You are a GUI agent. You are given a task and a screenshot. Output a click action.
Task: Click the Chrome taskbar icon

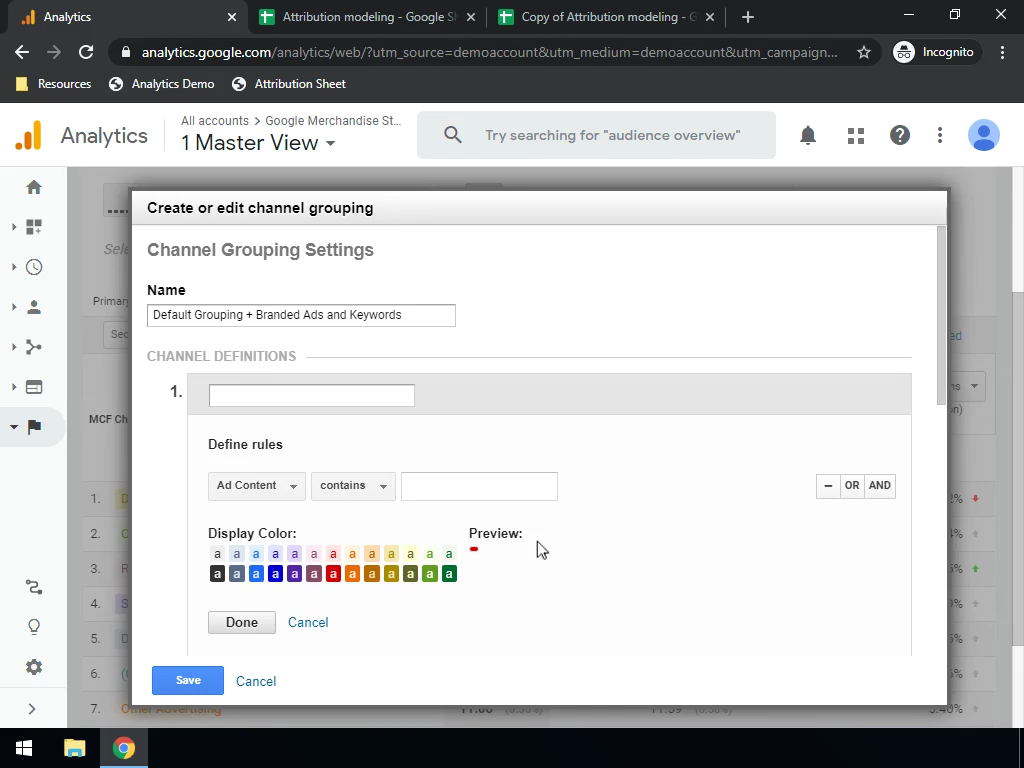[x=123, y=748]
